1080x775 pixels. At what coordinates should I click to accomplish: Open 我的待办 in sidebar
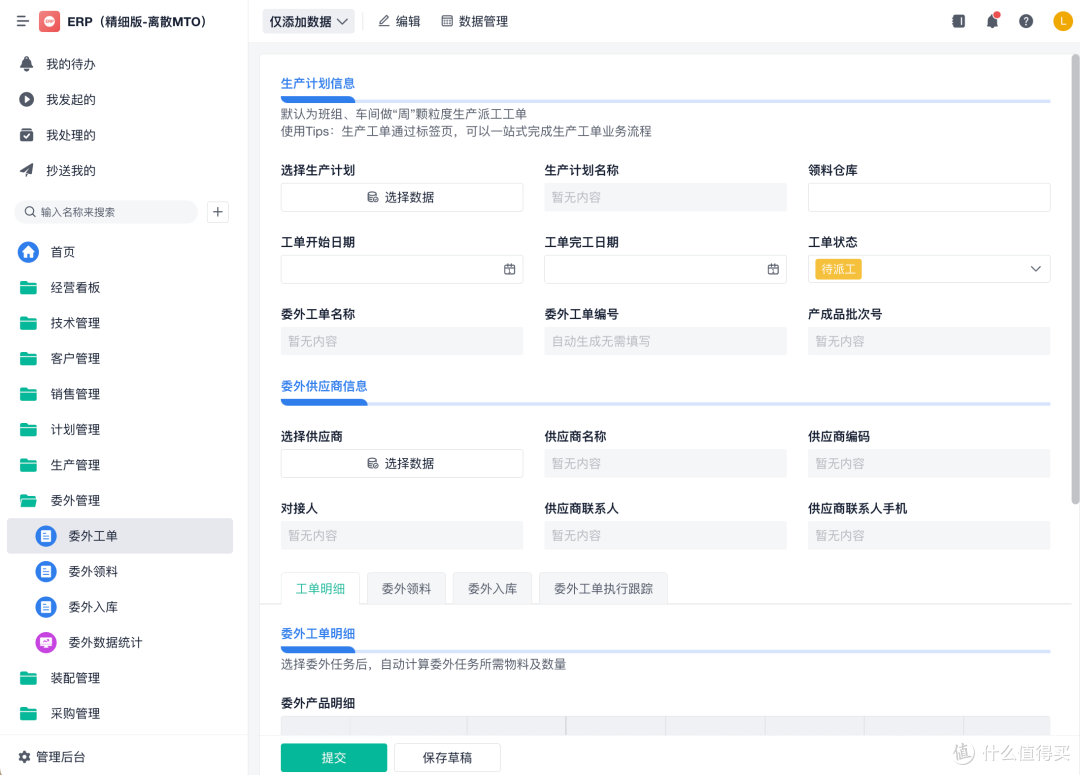pos(70,64)
